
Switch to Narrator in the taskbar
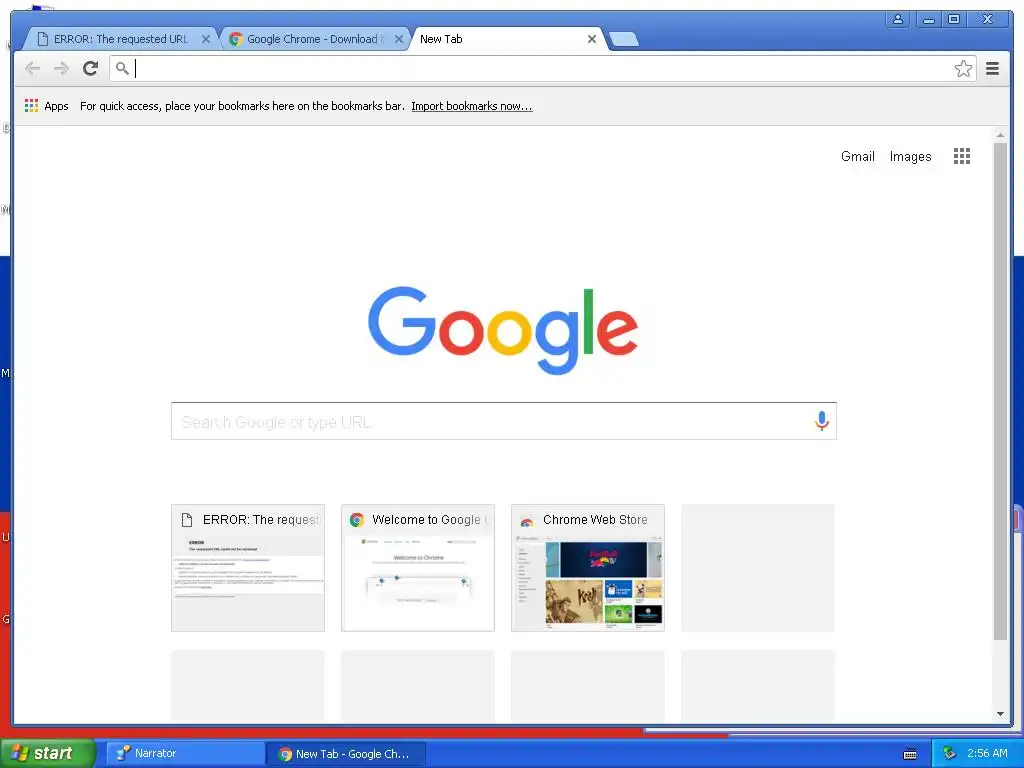[x=184, y=754]
